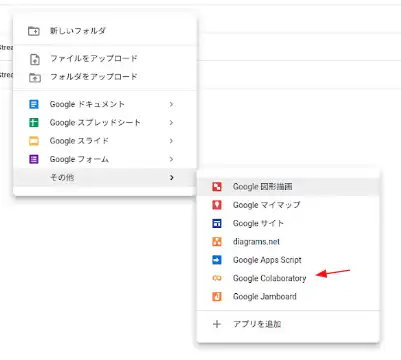The image size is (401, 360).
Task: Click the Google Colaboratory infinity icon
Action: tap(217, 278)
